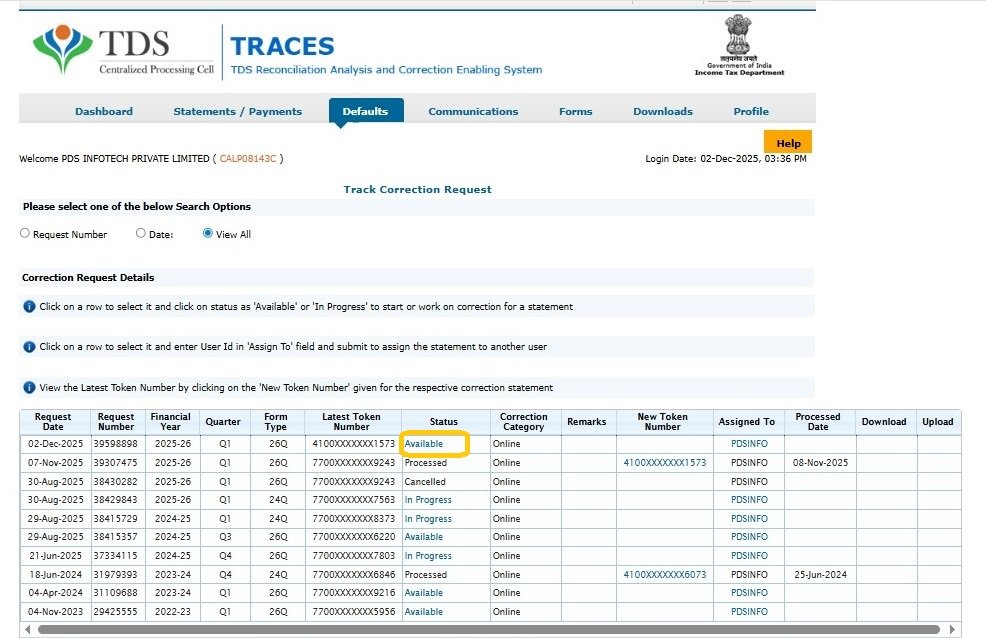The height and width of the screenshot is (638, 986).
Task: Open the Downloads tab
Action: click(663, 111)
